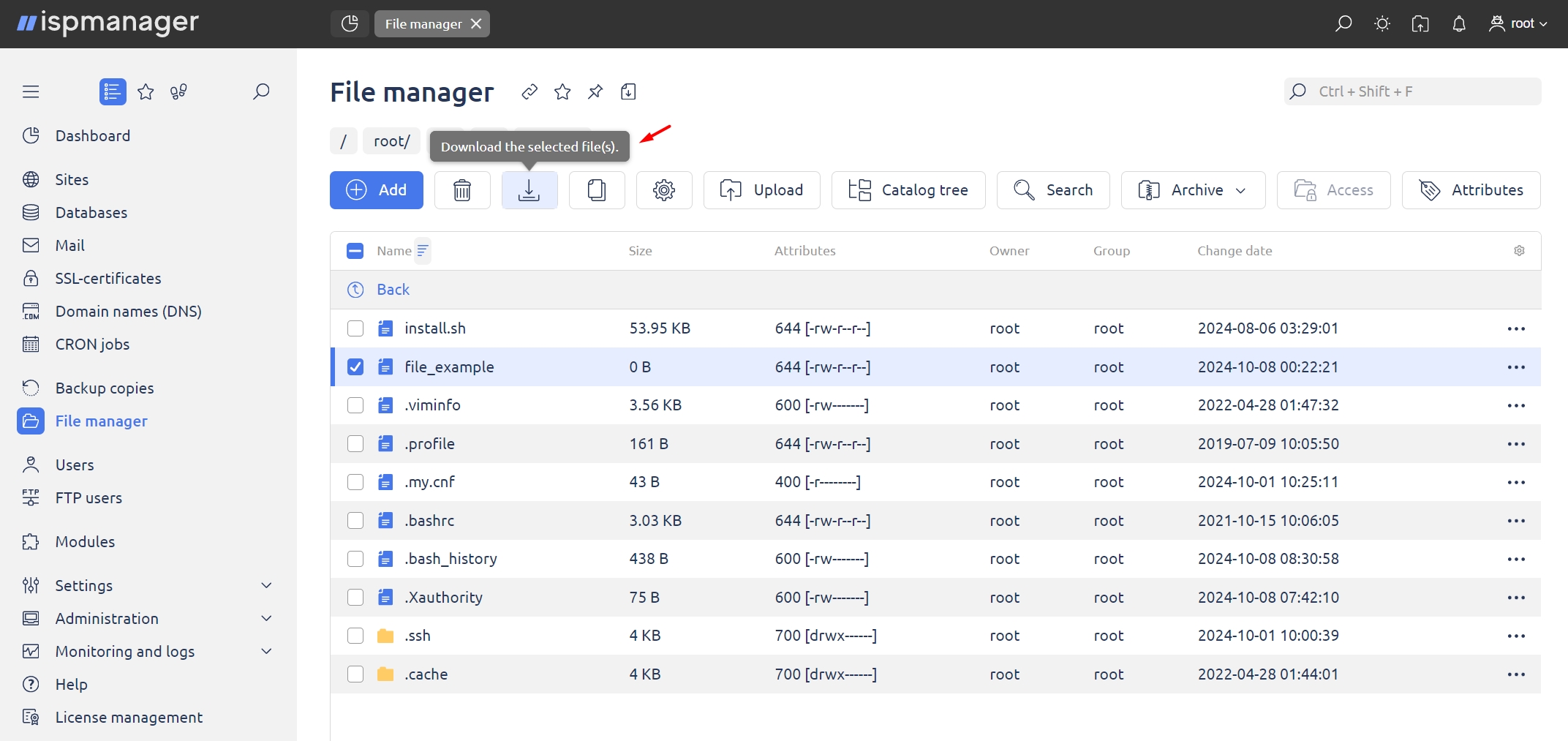Open actions menu for file_example row
Viewport: 1568px width, 741px height.
[x=1516, y=367]
